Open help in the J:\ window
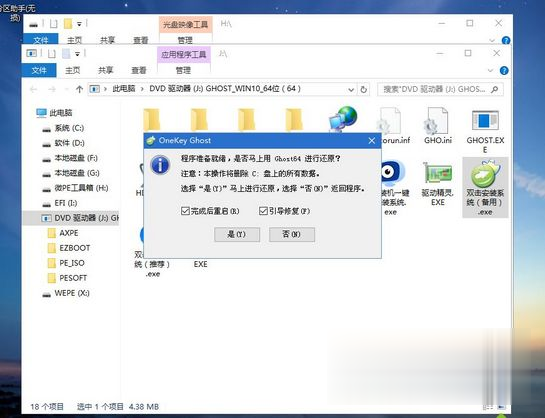 [x=504, y=71]
